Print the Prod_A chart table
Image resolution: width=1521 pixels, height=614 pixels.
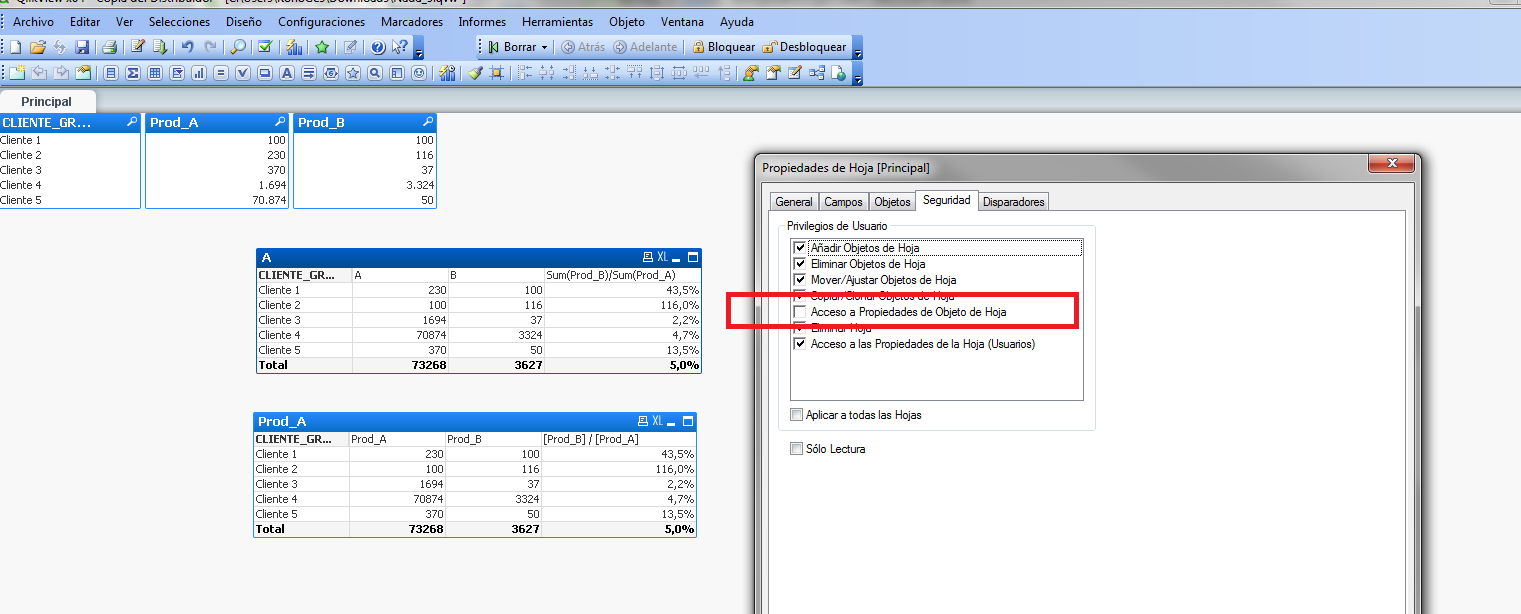pyautogui.click(x=645, y=422)
